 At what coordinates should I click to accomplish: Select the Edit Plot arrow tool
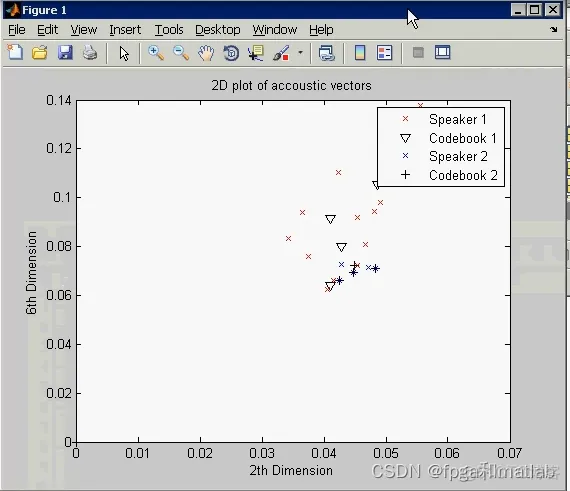[x=124, y=53]
